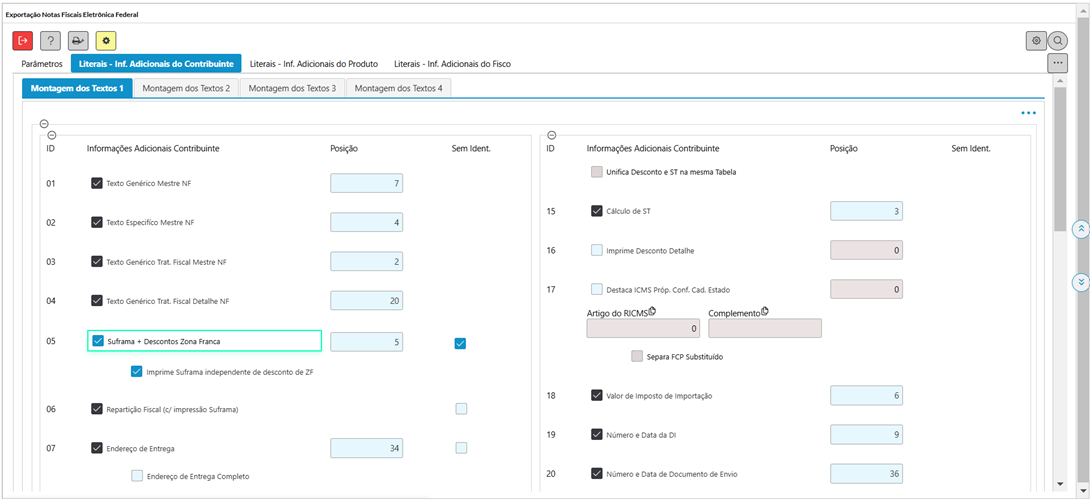Enable the Imprime Desconto Detalhe checkbox
This screenshot has height=500, width=1090.
point(597,250)
